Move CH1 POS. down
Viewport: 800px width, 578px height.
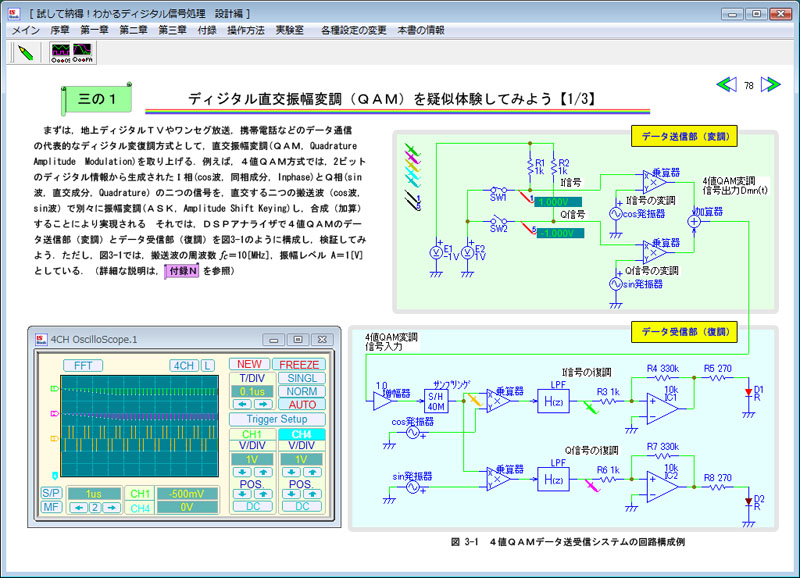(242, 494)
